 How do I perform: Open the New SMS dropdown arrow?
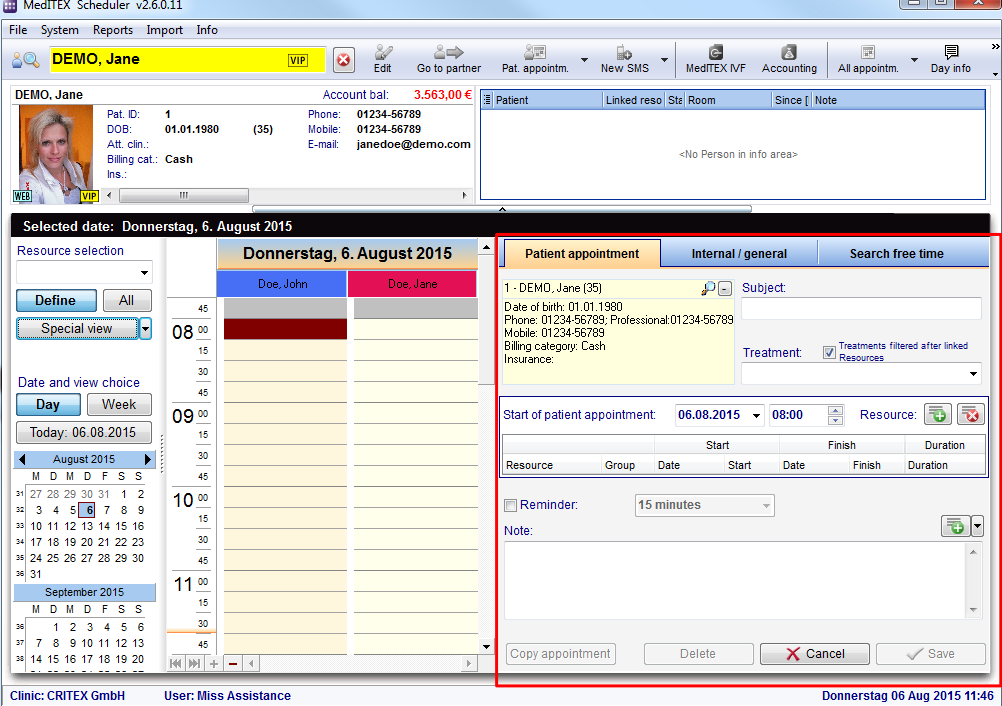[x=665, y=60]
